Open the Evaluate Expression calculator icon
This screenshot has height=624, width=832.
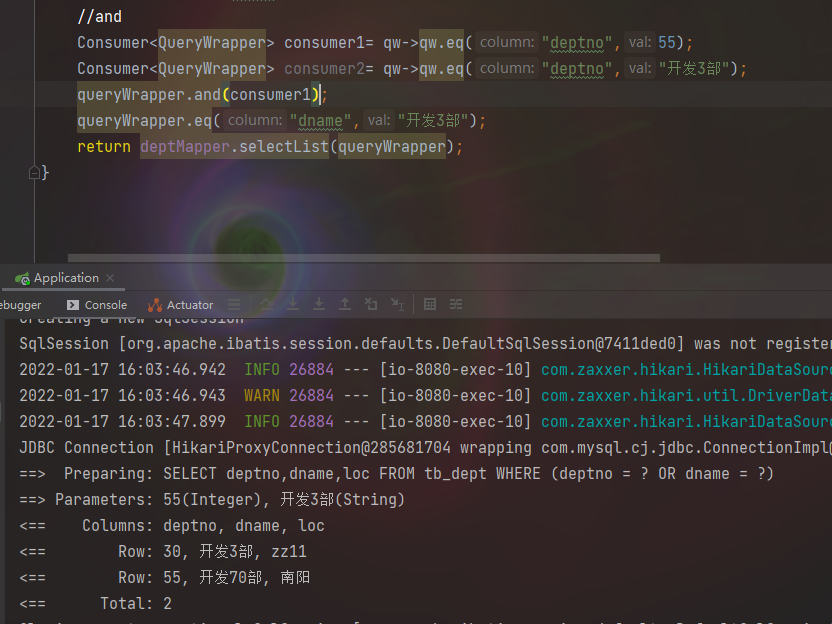(430, 304)
